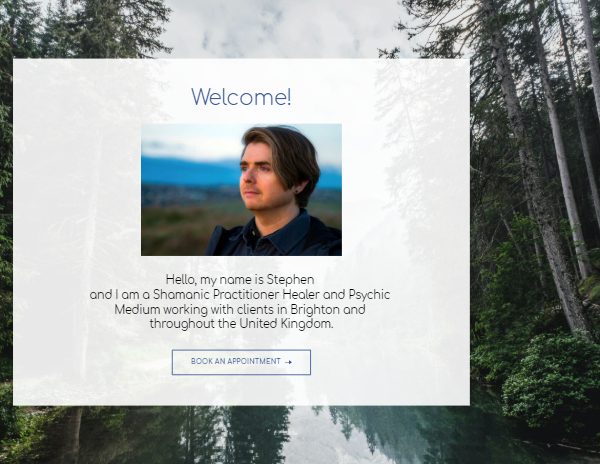Click the word APPOINTMENT on the button
Viewport: 600px width, 464px height.
(254, 361)
